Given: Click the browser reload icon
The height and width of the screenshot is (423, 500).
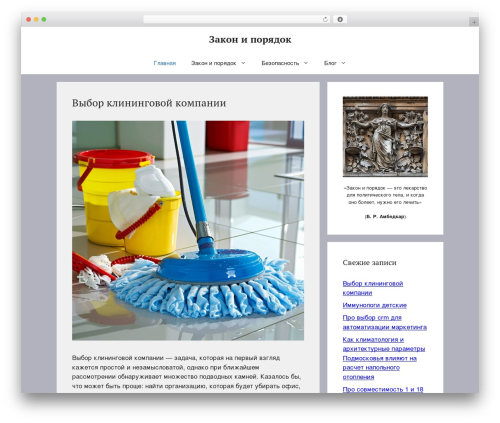Looking at the screenshot, I should click(325, 20).
